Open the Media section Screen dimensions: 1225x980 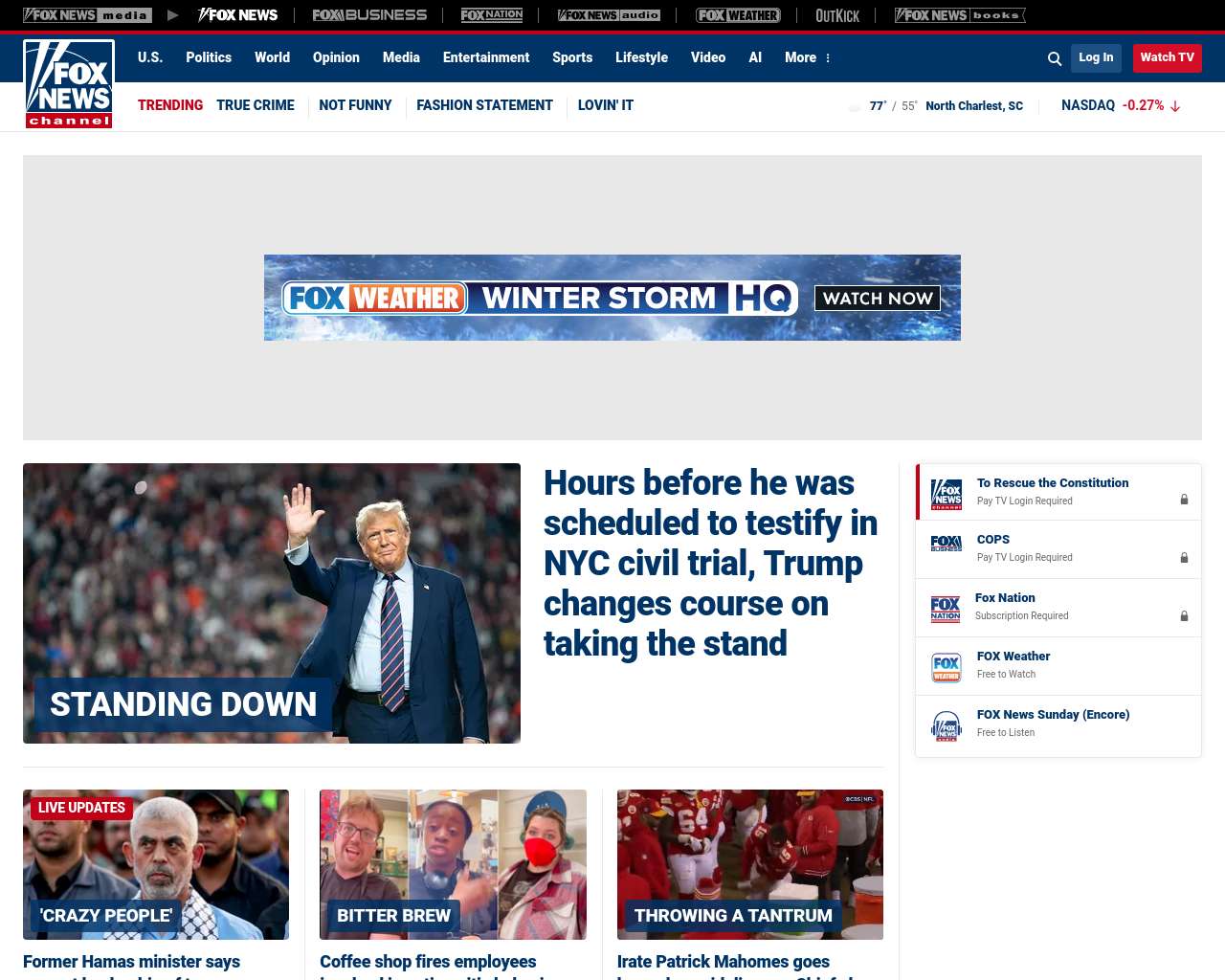401,57
